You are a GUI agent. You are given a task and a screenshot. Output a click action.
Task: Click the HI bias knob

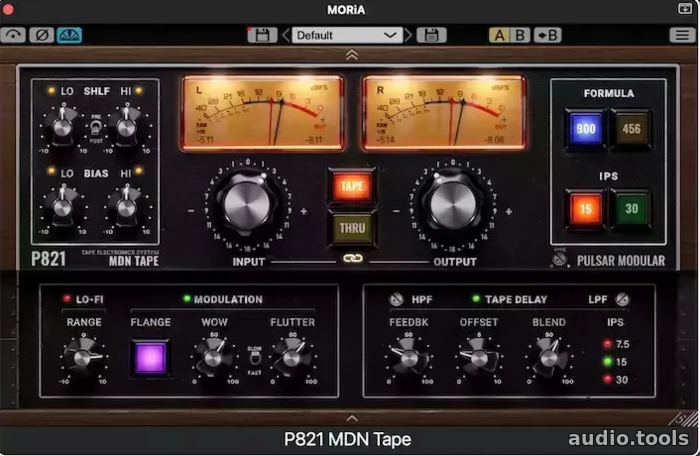pyautogui.click(x=126, y=207)
